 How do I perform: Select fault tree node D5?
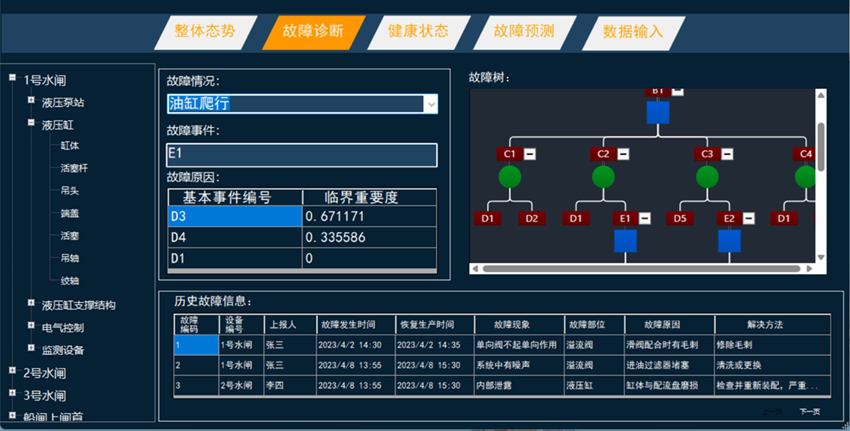click(680, 218)
